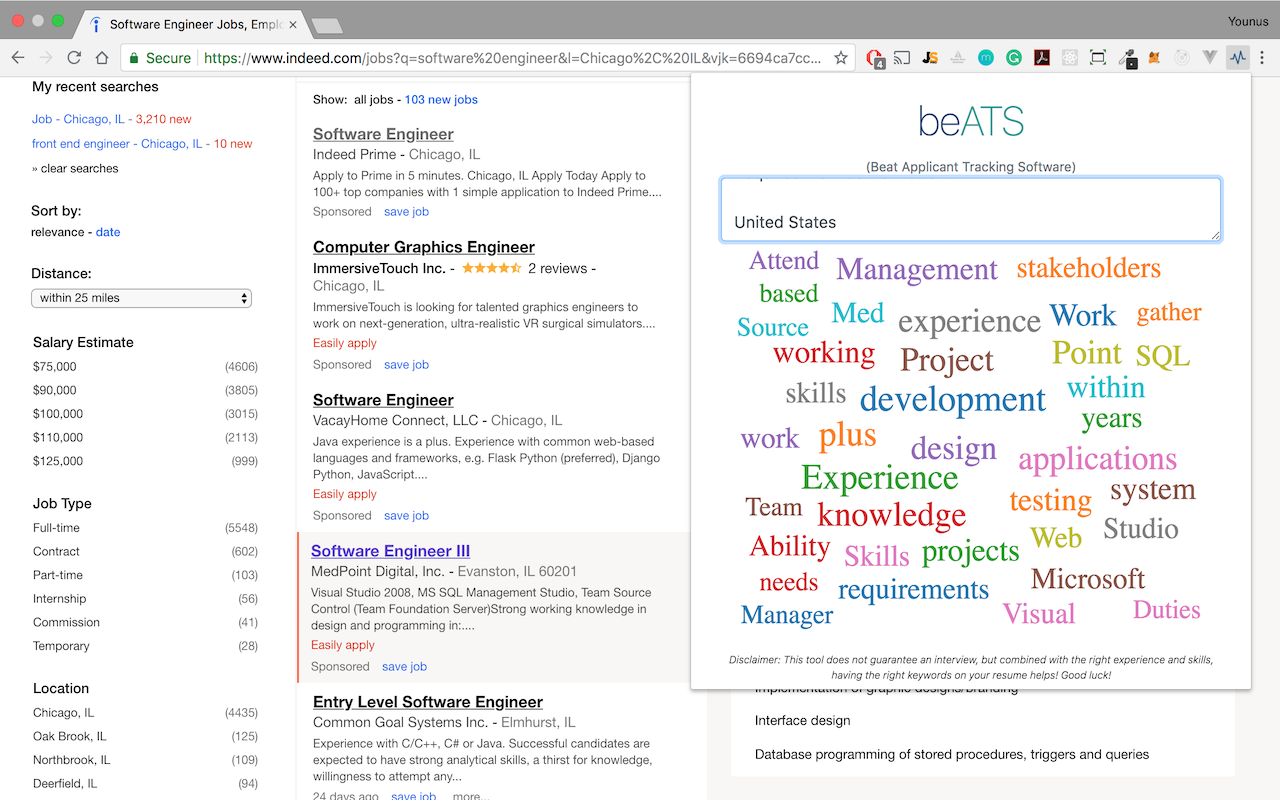Image resolution: width=1280 pixels, height=800 pixels.
Task: Click into the beATS job description text area
Action: (970, 210)
